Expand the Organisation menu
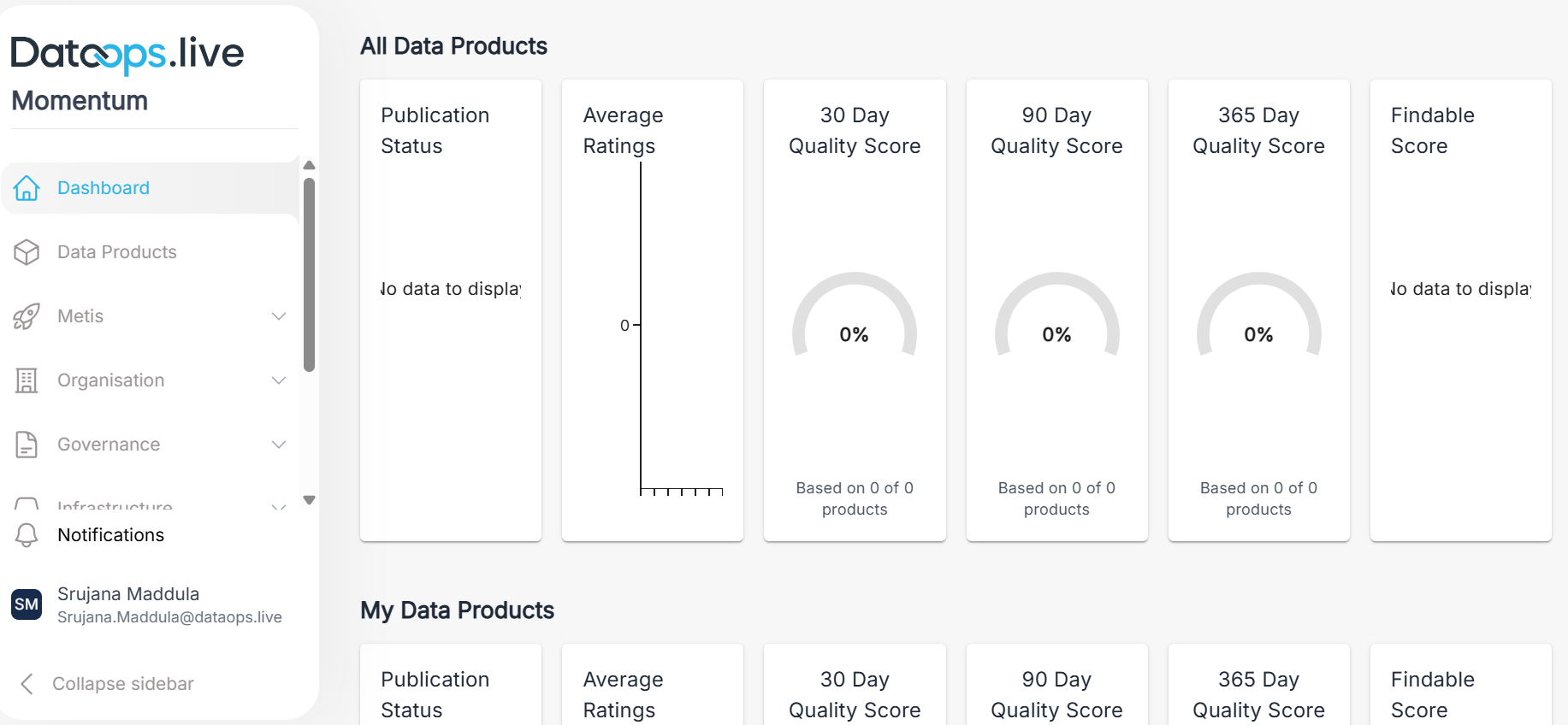The height and width of the screenshot is (725, 1568). pos(278,380)
